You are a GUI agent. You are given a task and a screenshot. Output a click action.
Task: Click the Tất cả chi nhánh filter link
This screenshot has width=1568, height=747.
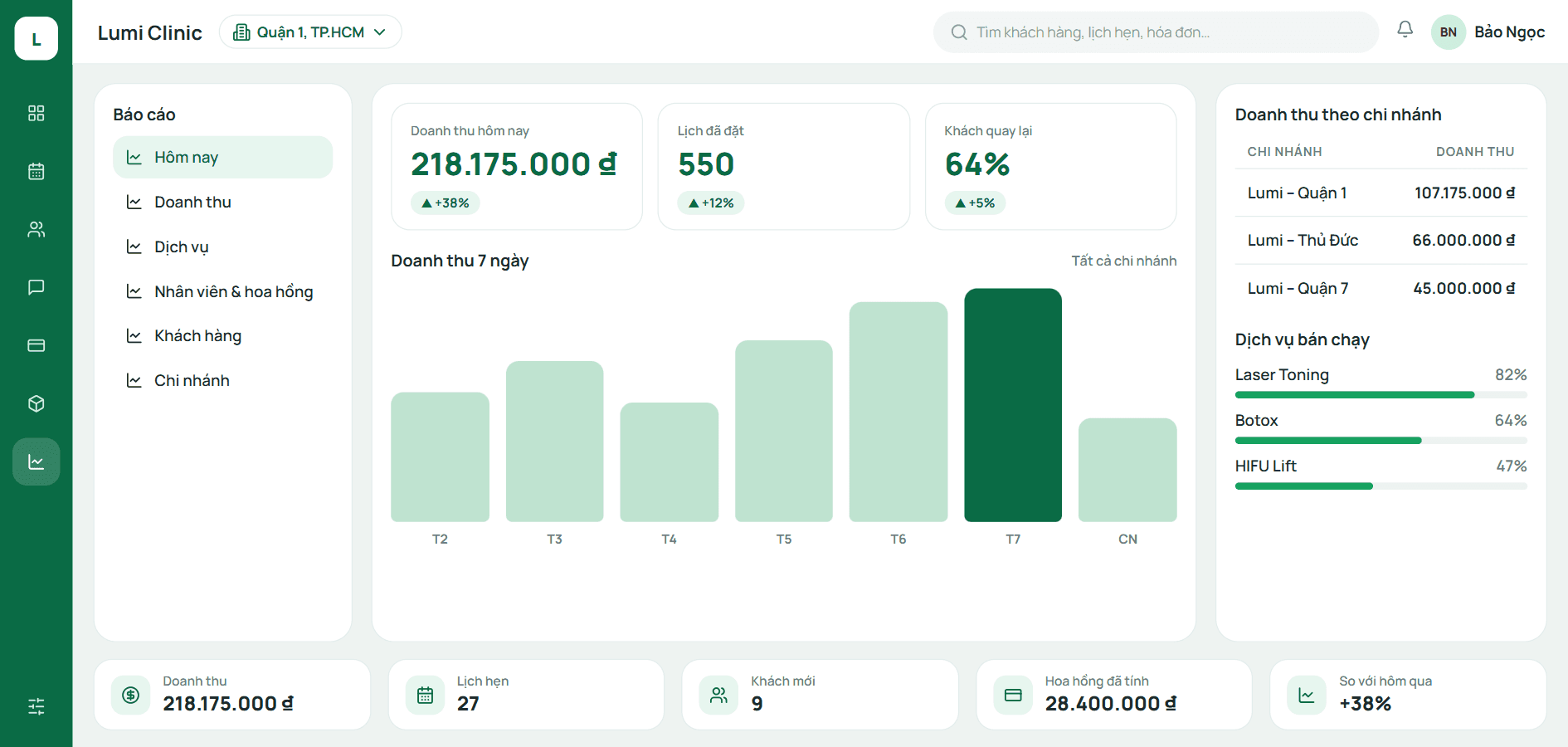click(x=1124, y=261)
